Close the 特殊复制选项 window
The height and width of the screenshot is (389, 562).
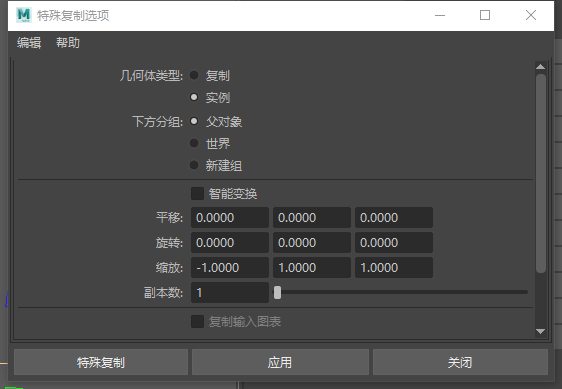point(531,15)
